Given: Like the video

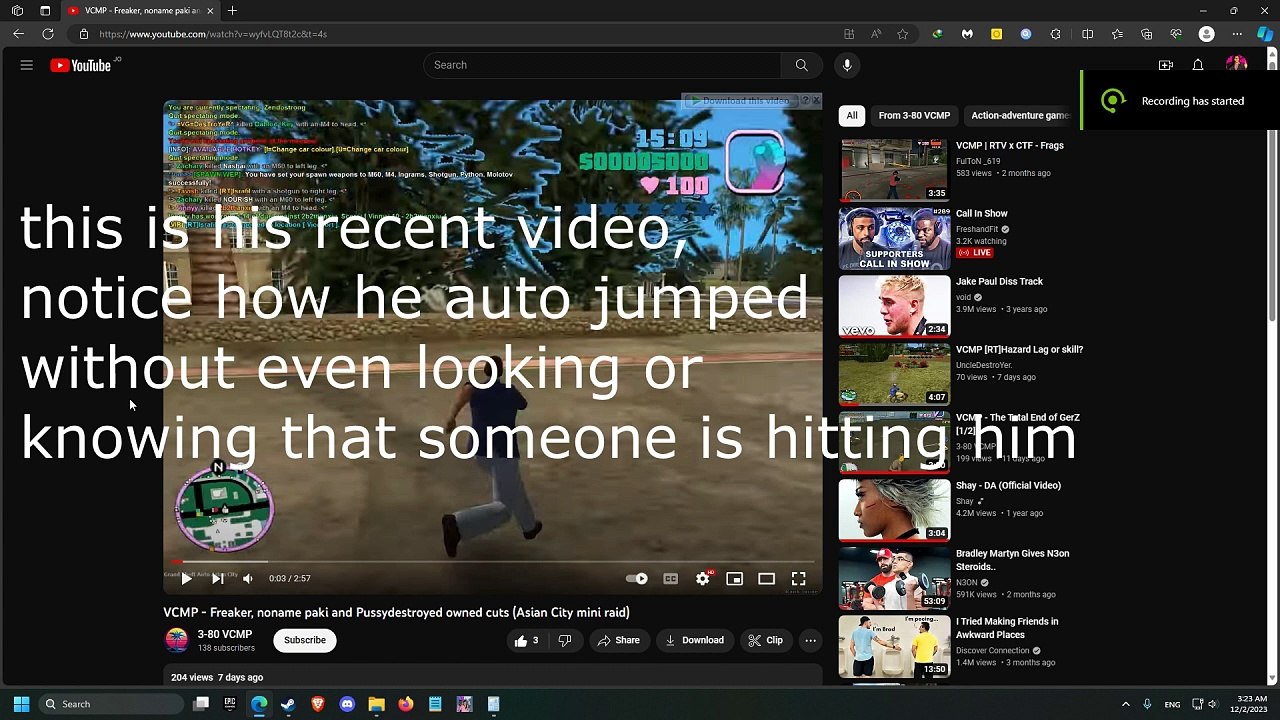Looking at the screenshot, I should (x=527, y=640).
